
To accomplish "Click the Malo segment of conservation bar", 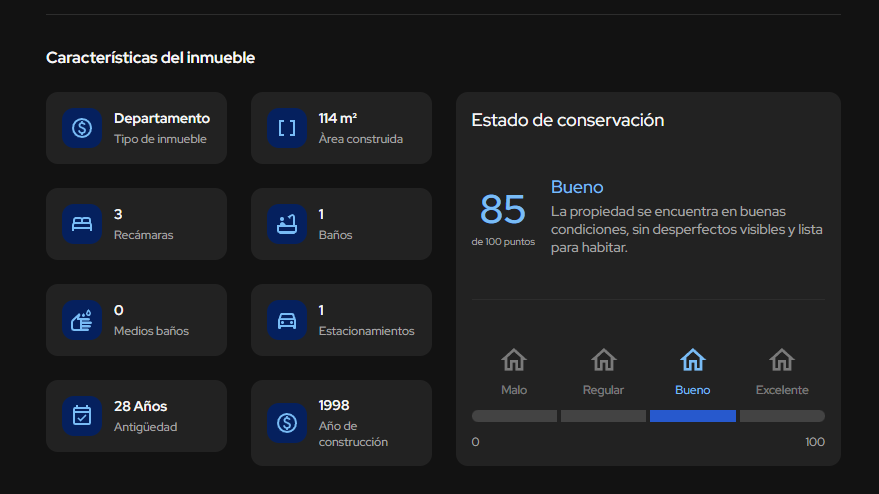I will click(x=515, y=416).
